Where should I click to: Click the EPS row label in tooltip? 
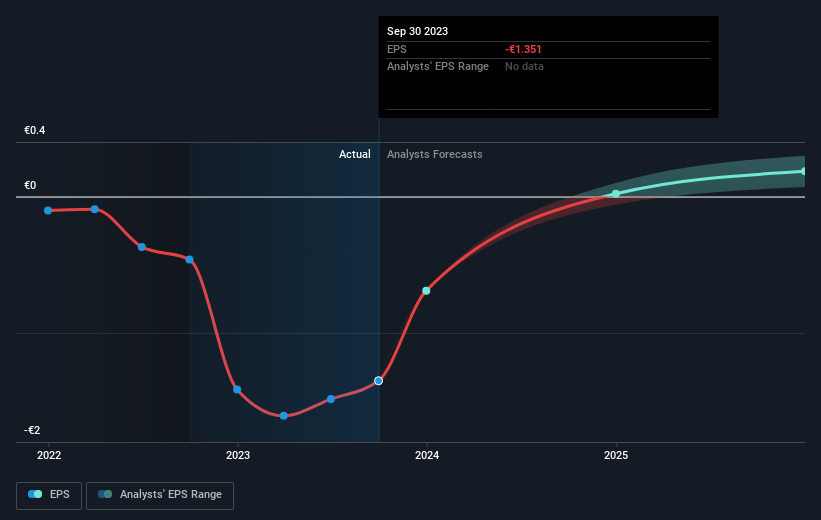tap(396, 49)
